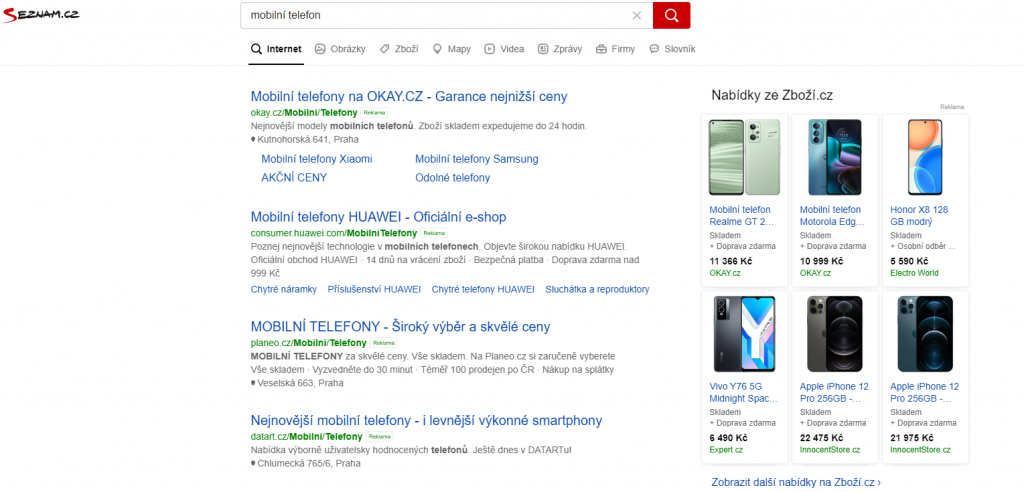Click the Seznam.cz logo
Screen dimensions: 1024x492
41,14
